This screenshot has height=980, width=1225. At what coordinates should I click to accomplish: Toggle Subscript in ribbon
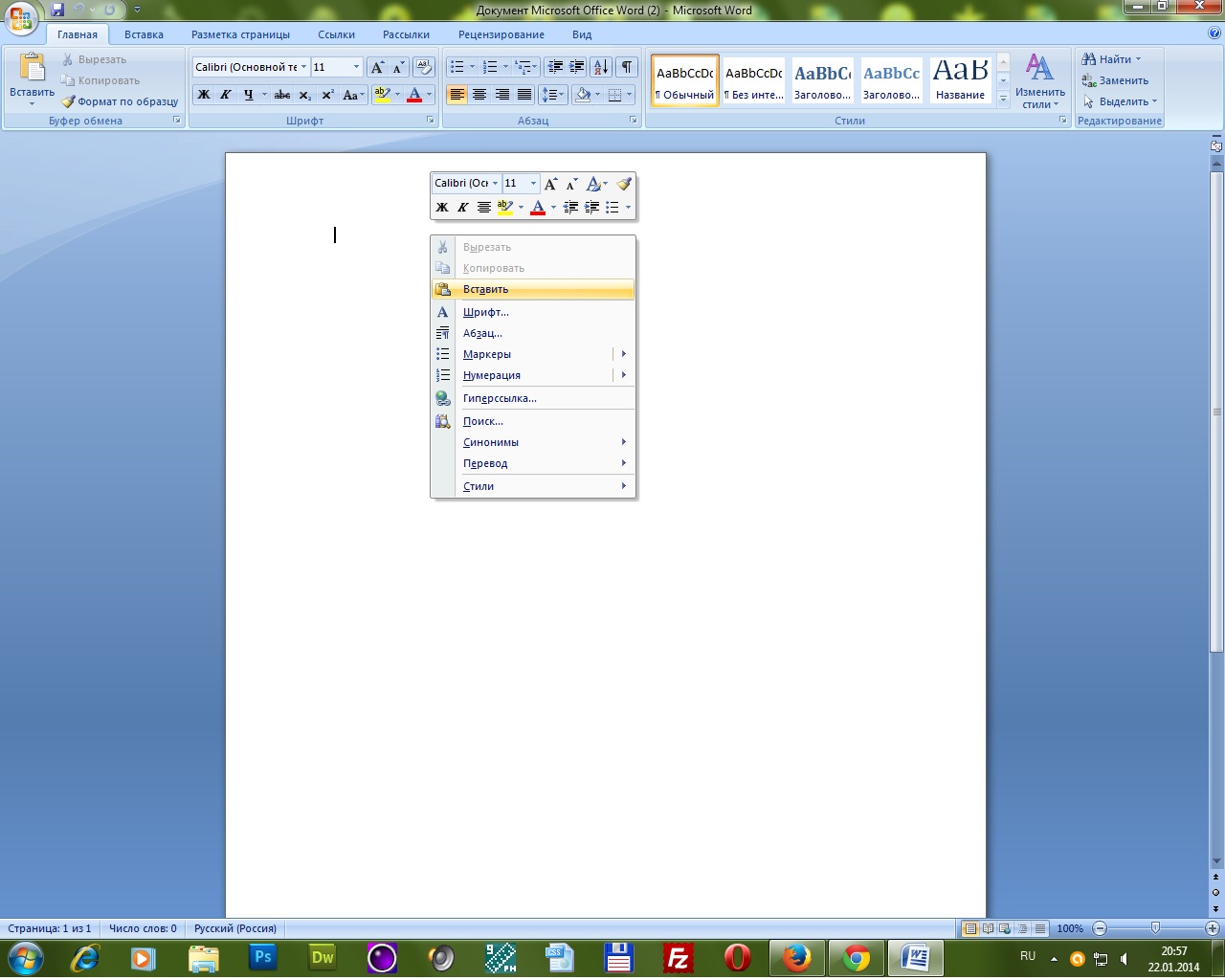click(x=305, y=95)
